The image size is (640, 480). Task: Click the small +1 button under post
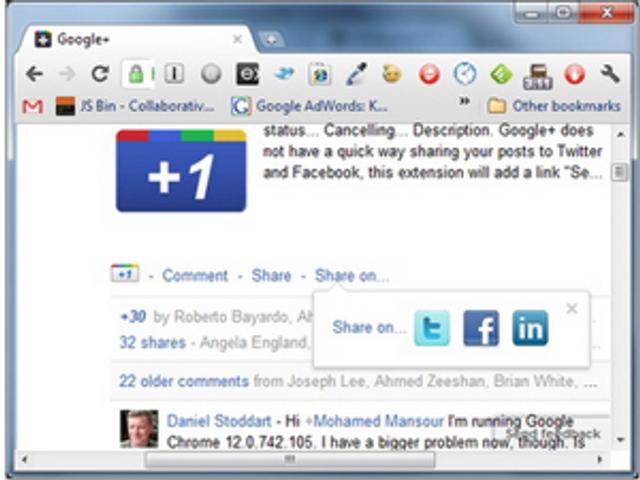point(125,273)
